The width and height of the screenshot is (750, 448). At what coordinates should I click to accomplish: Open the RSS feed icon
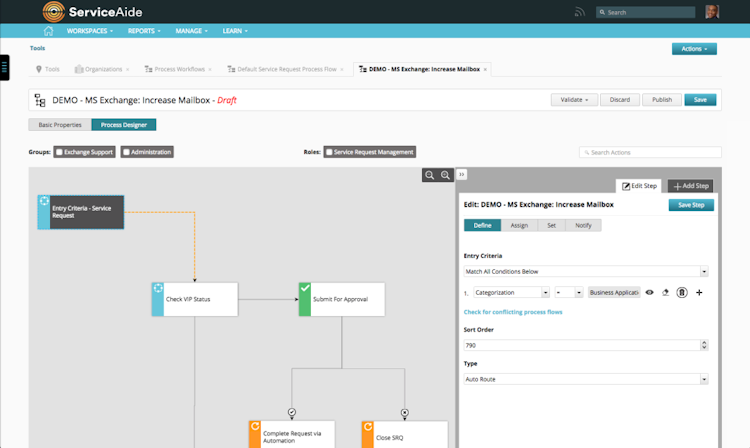click(579, 12)
